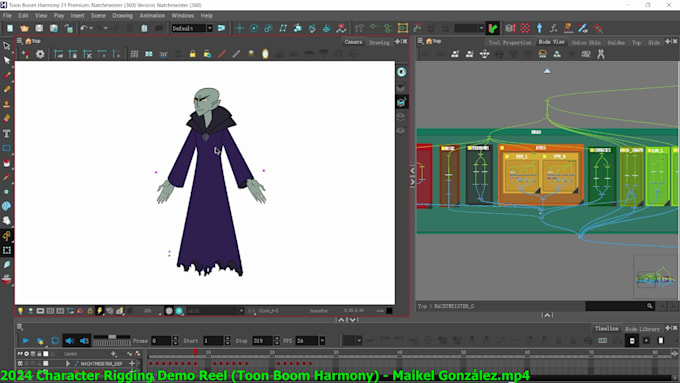Click Top in Node View breadcrumb path
Viewport: 680px width, 383px height.
[x=422, y=306]
